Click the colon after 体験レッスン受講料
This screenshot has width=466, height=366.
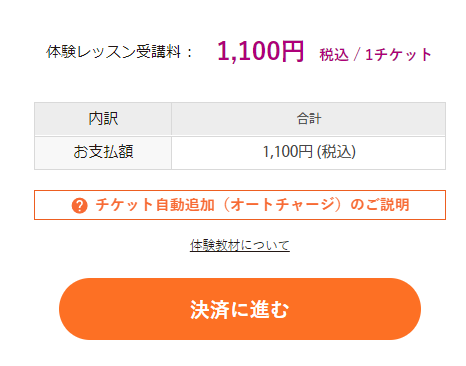[190, 52]
